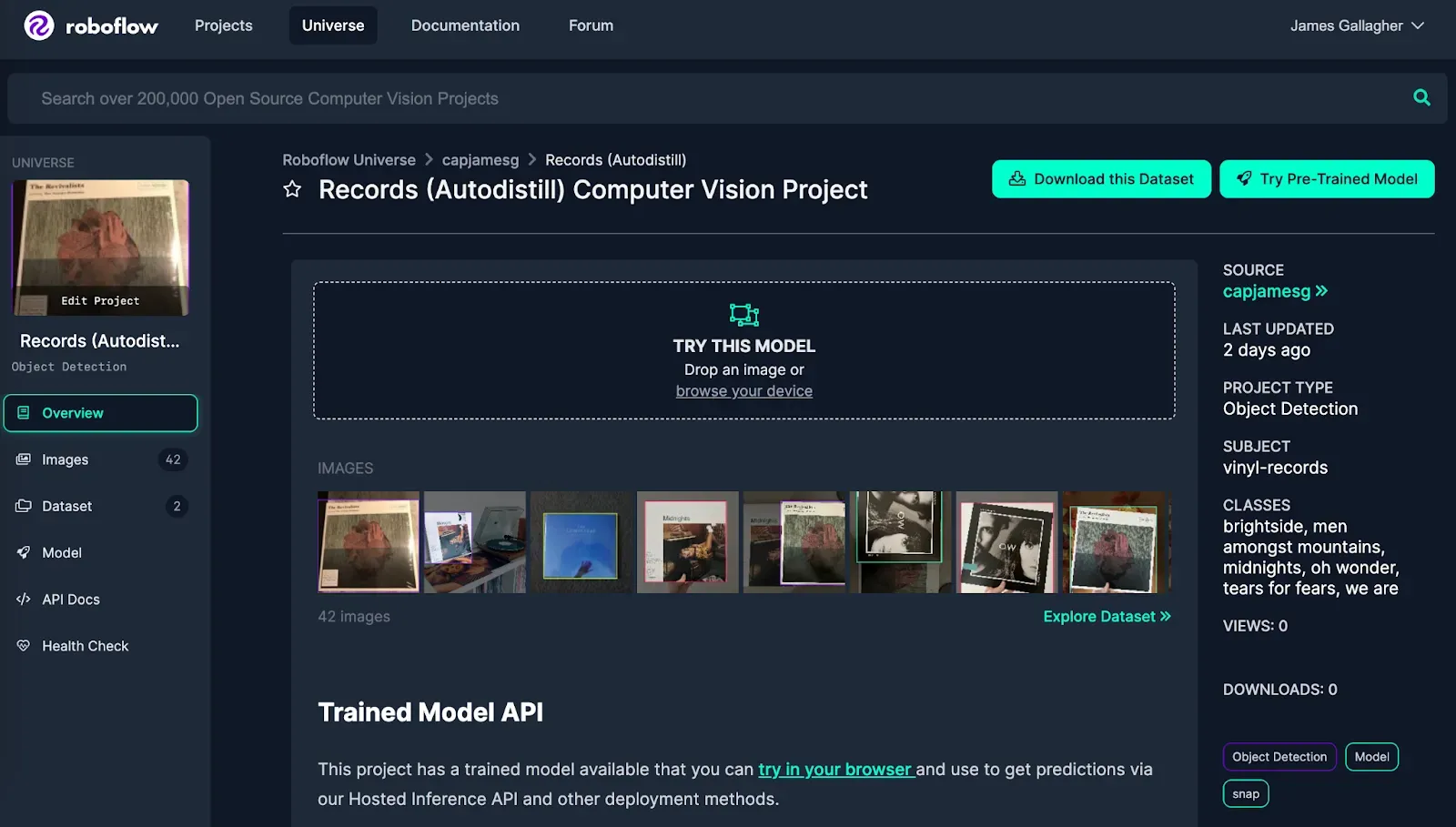The image size is (1456, 827).
Task: Star the Records (Autodistill) project
Action: [x=292, y=189]
